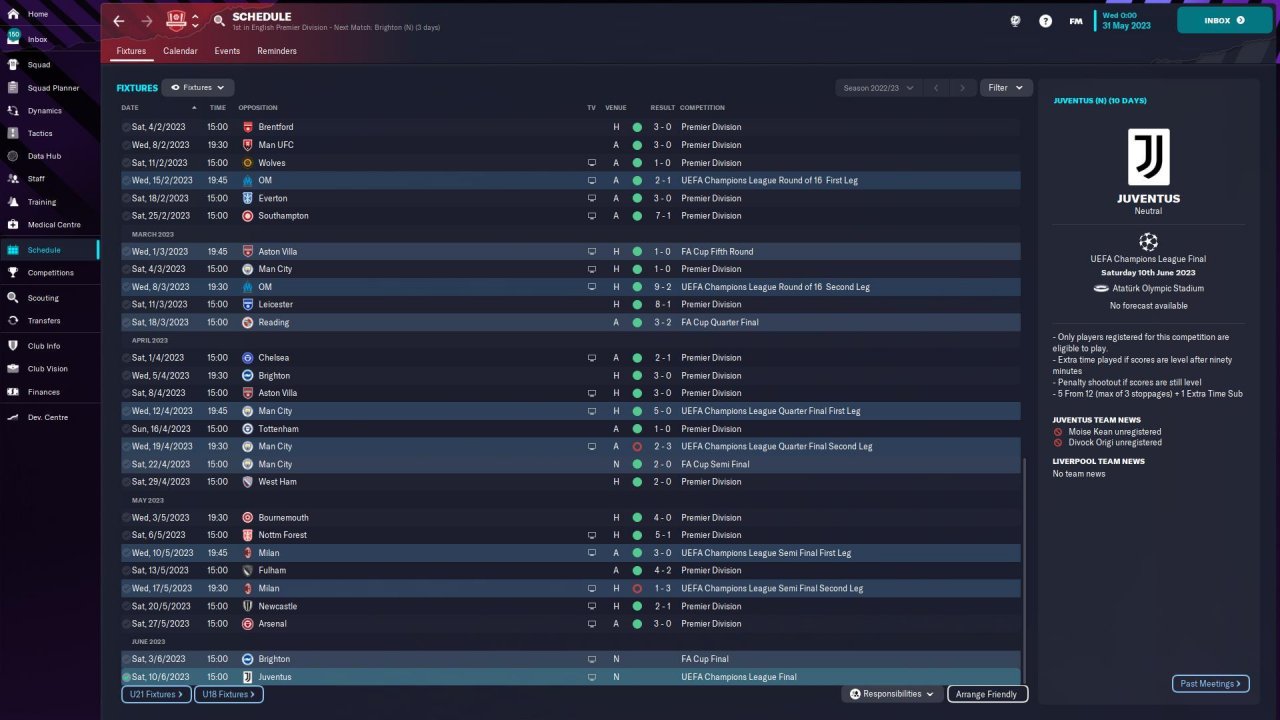Viewport: 1280px width, 720px height.
Task: Open the Scouting sidebar section
Action: (x=42, y=298)
